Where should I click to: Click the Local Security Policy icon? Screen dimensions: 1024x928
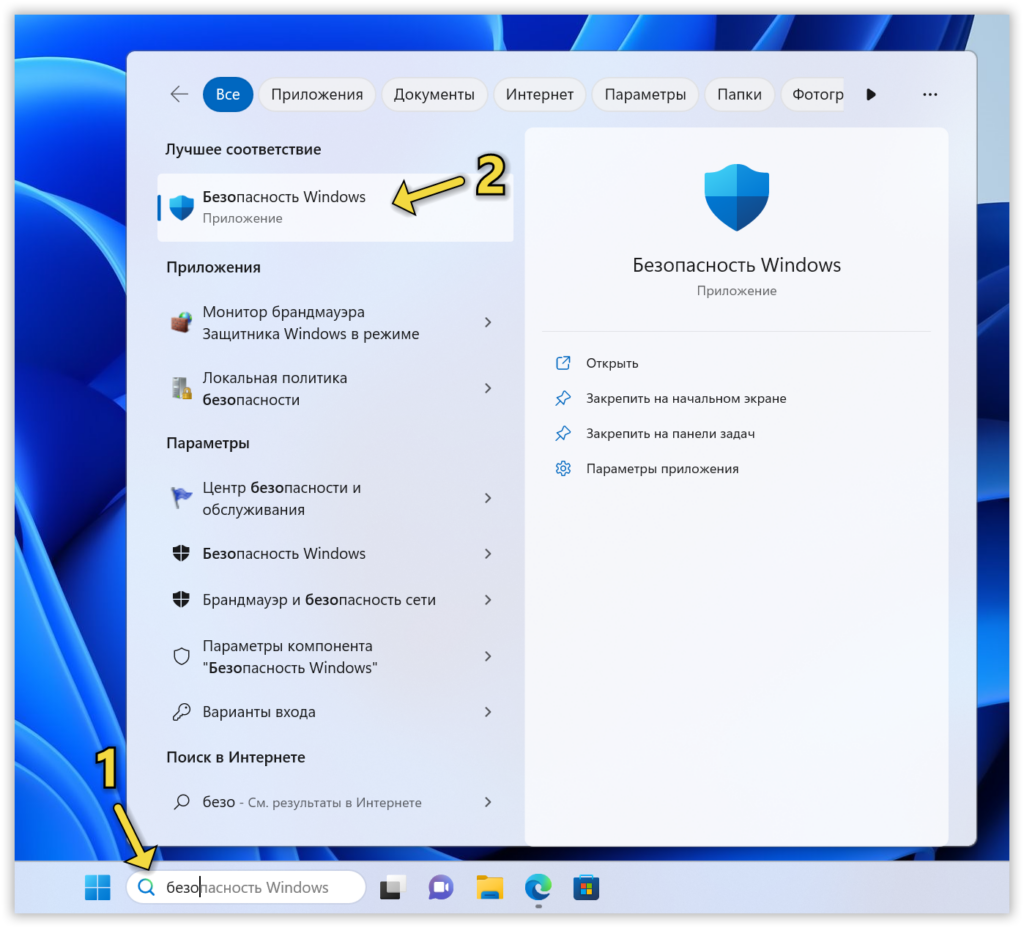point(181,387)
